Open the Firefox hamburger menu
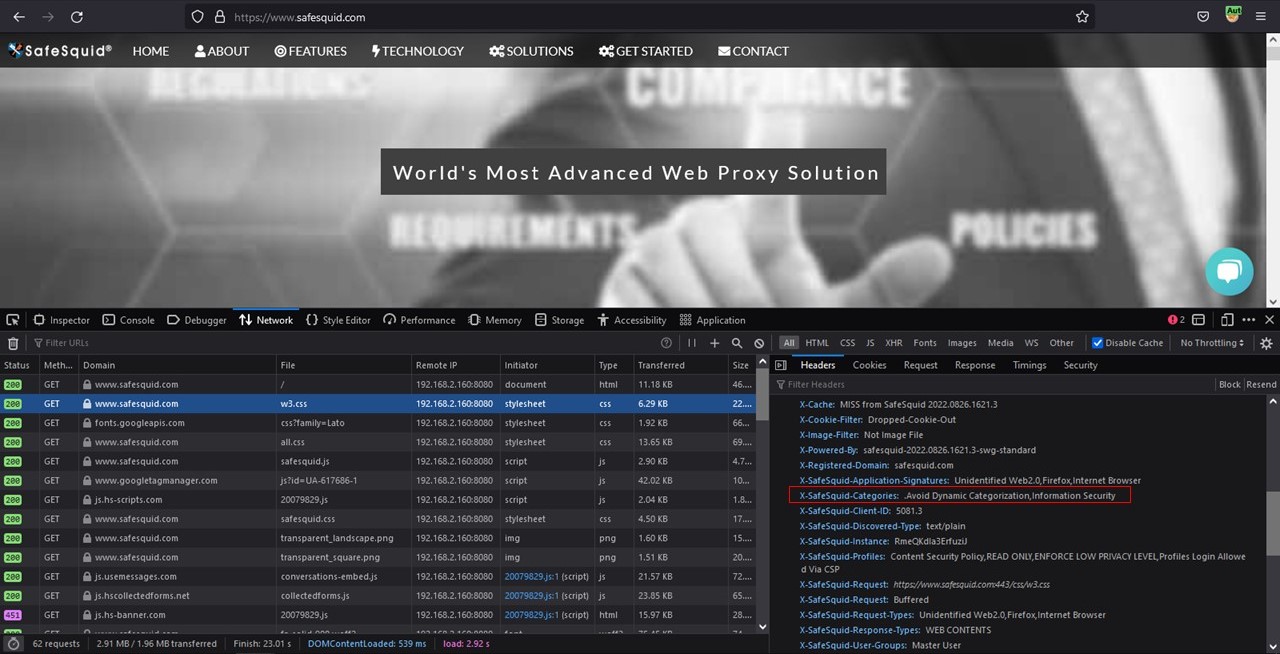The width and height of the screenshot is (1280, 654). tap(1262, 17)
